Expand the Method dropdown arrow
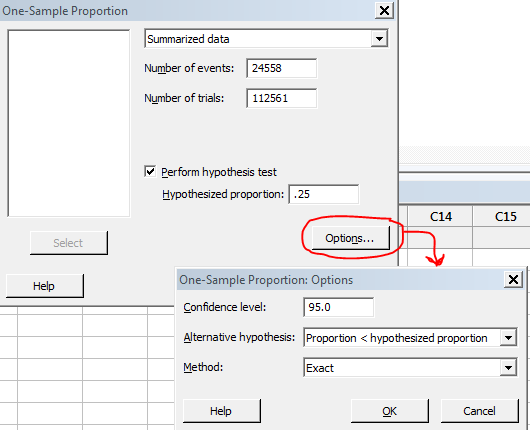Viewport: 530px width, 430px height. (x=508, y=367)
